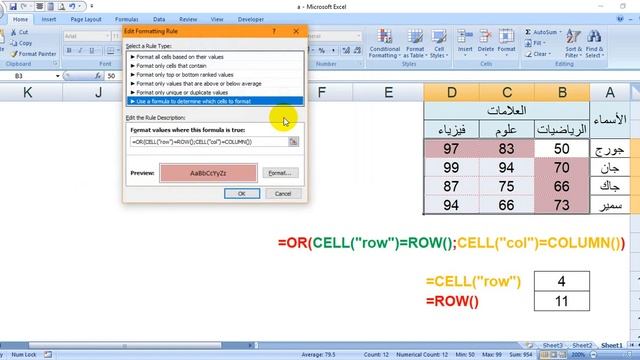
Task: Open the Name Box dropdown arrow
Action: [58, 76]
